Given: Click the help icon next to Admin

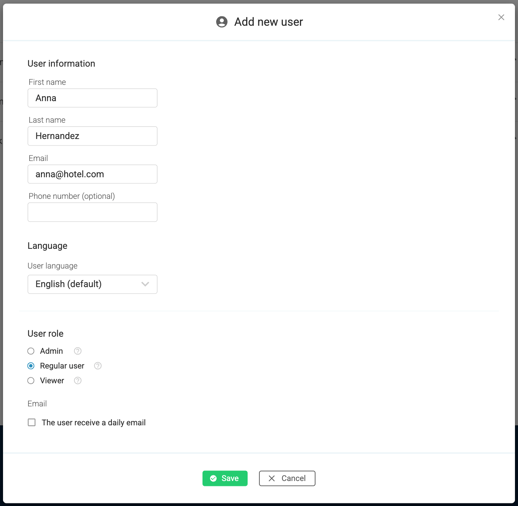Looking at the screenshot, I should tap(77, 351).
